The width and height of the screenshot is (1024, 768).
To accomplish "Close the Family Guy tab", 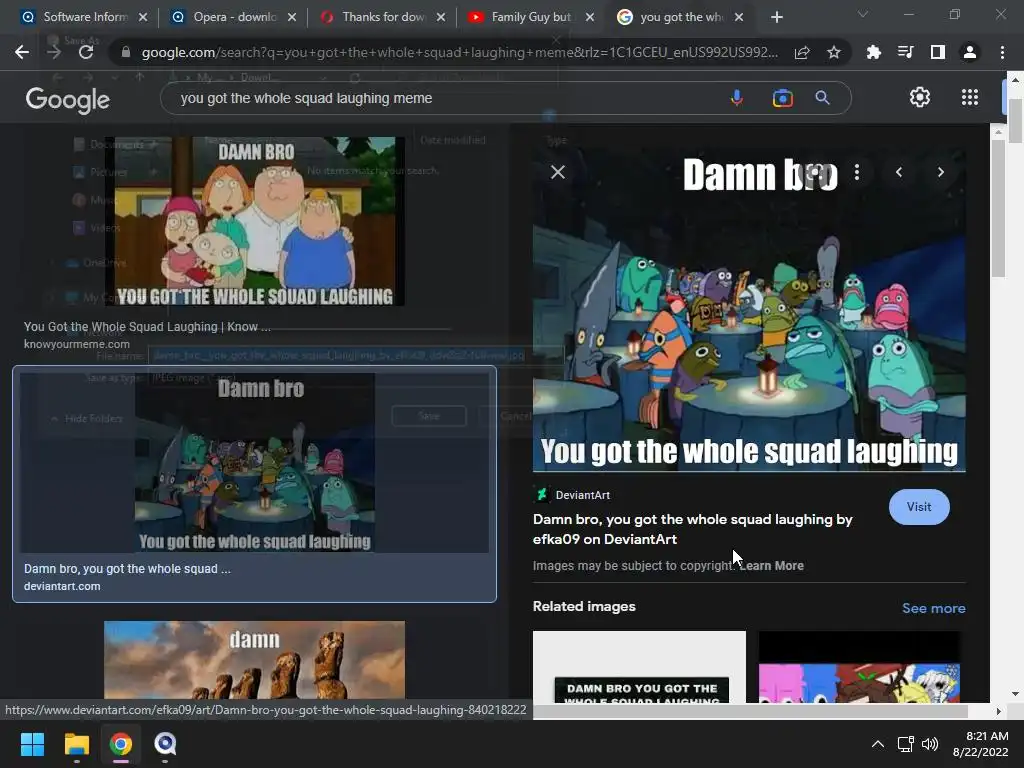I will [590, 17].
